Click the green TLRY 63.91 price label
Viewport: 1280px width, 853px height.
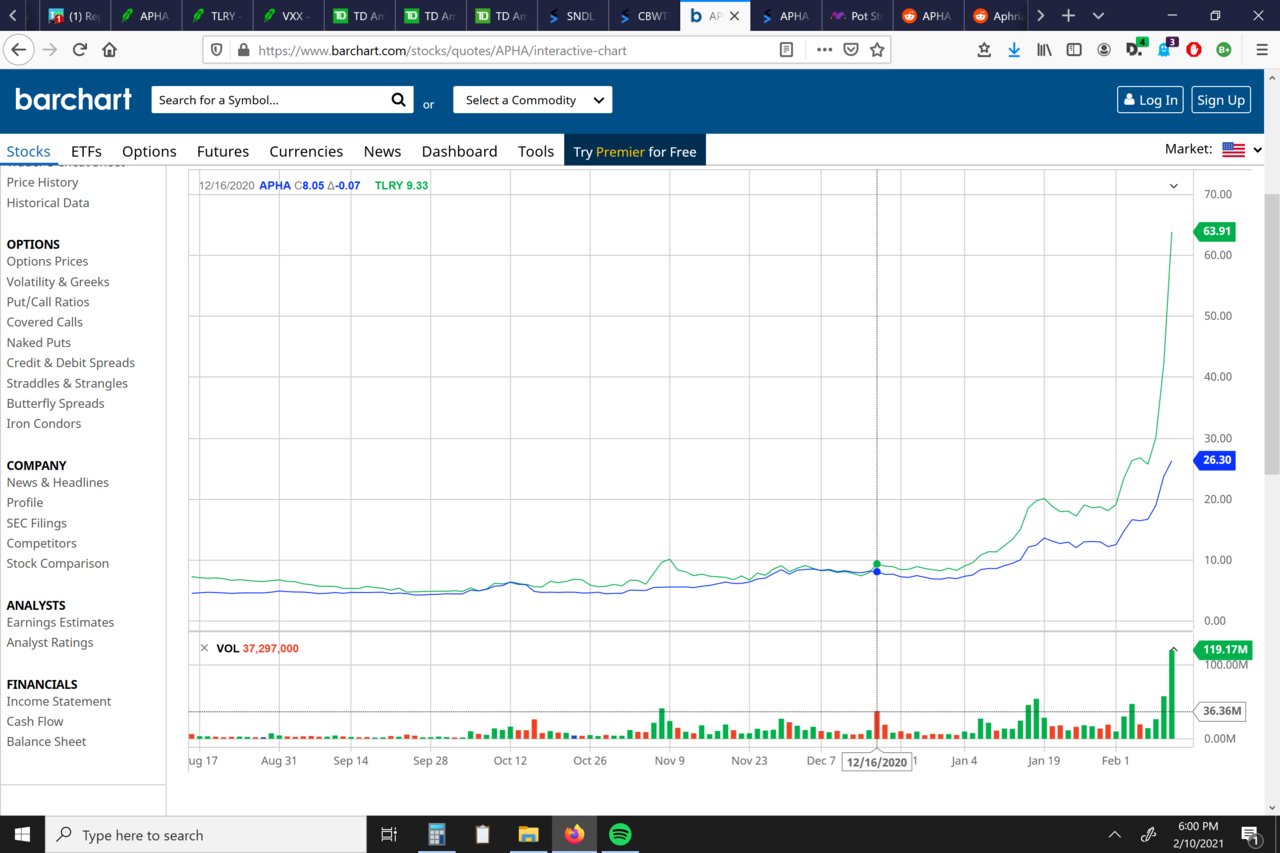coord(1216,231)
